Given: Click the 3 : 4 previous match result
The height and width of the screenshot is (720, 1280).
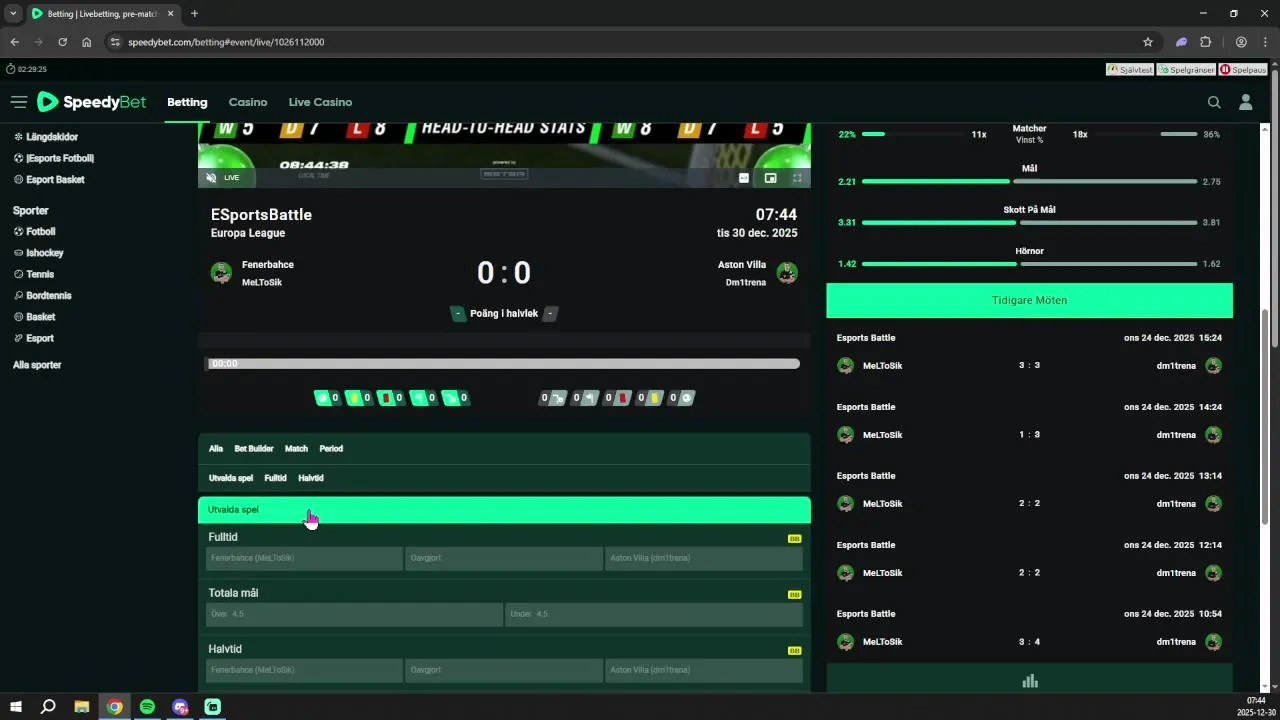Looking at the screenshot, I should [1029, 642].
